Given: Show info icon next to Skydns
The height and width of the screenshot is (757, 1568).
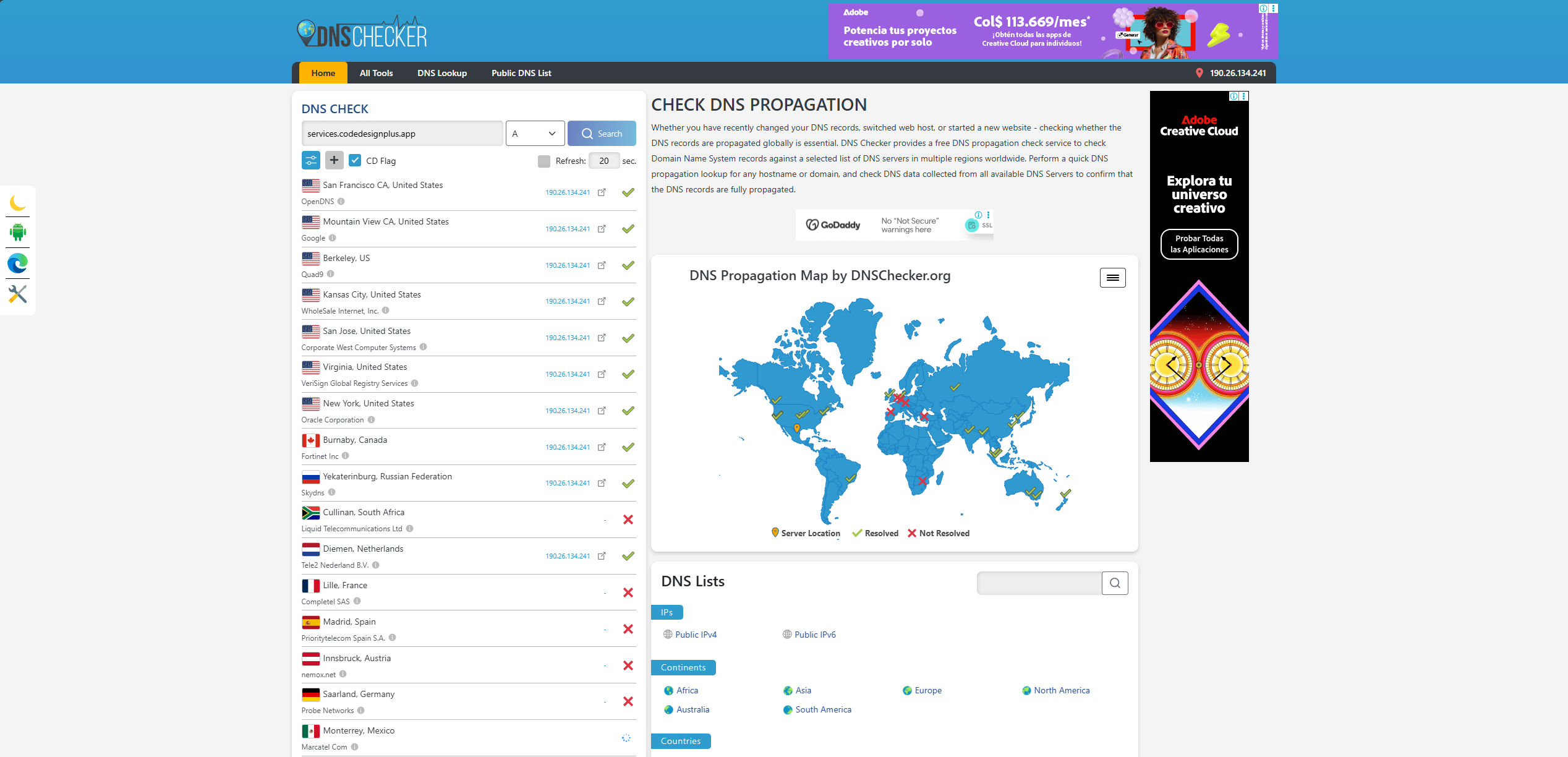Looking at the screenshot, I should 332,492.
